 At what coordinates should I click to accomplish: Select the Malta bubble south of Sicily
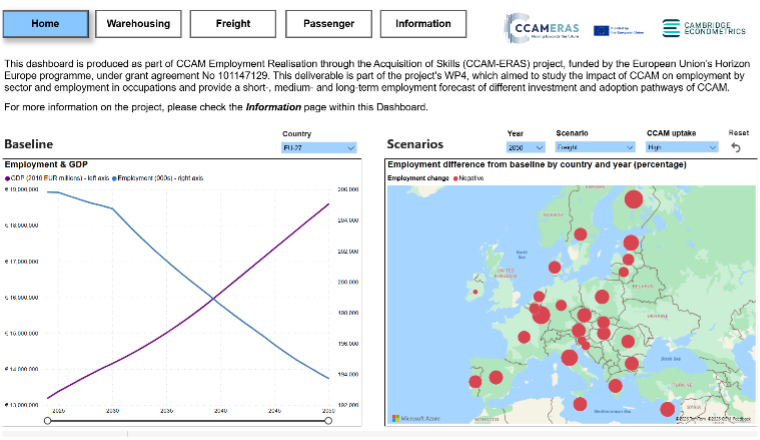pyautogui.click(x=580, y=404)
